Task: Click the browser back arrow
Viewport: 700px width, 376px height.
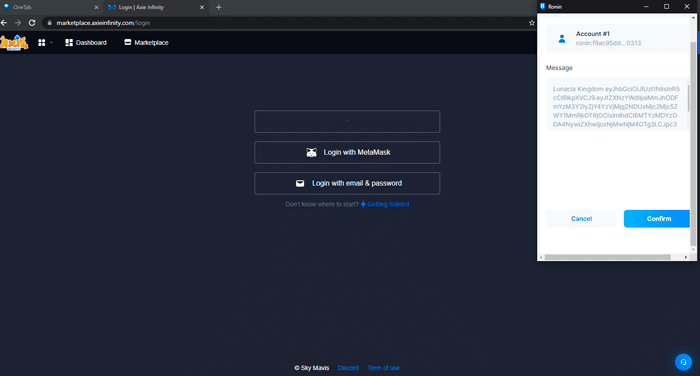Action: tap(4, 23)
